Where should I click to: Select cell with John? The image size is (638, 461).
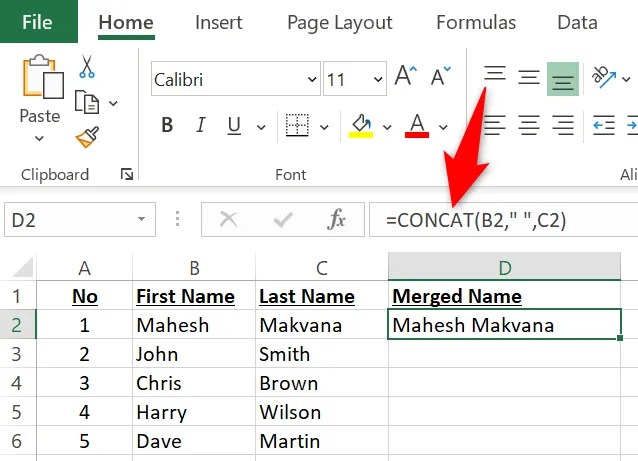coord(194,354)
